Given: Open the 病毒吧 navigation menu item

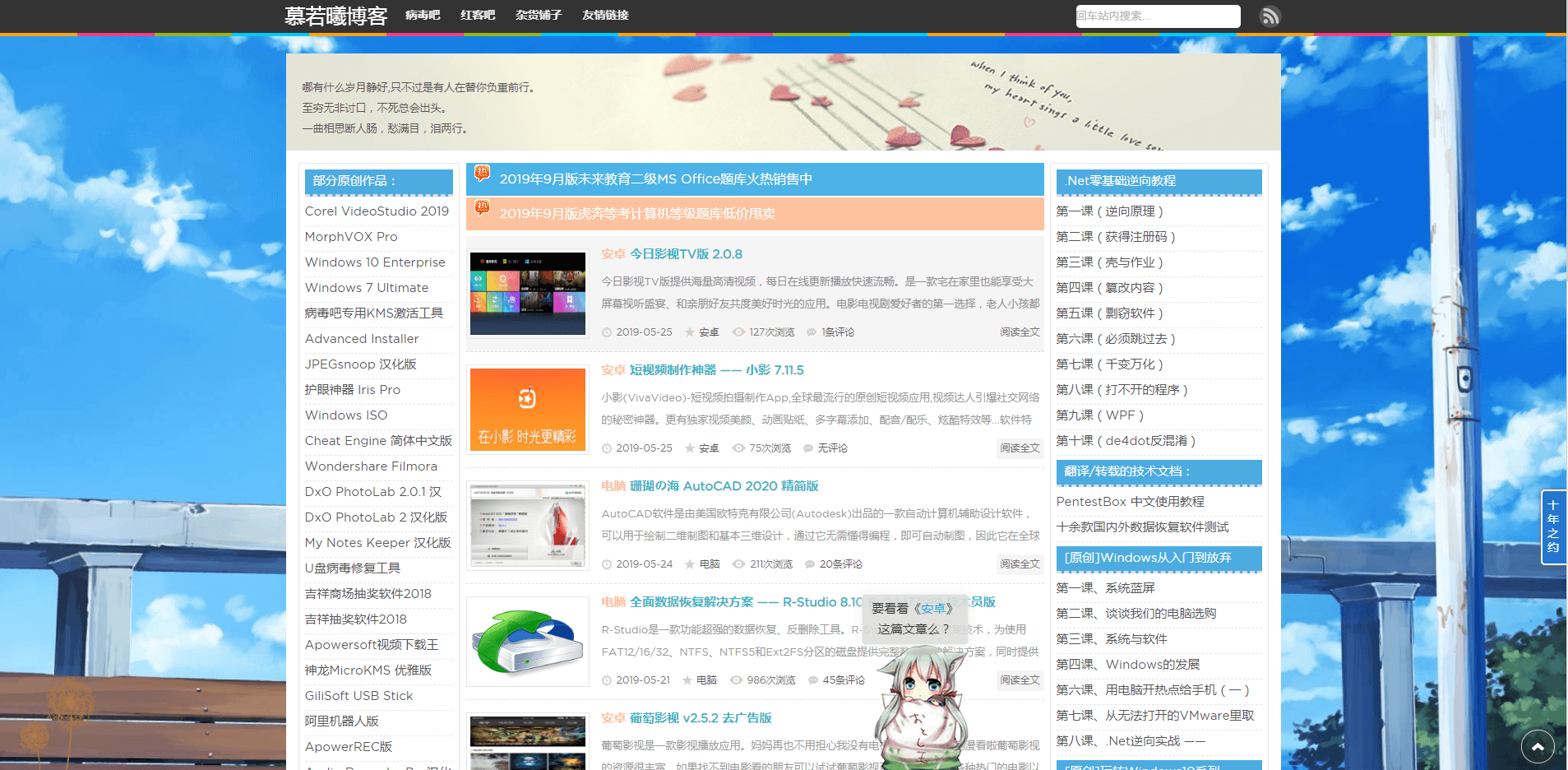Looking at the screenshot, I should pyautogui.click(x=423, y=16).
